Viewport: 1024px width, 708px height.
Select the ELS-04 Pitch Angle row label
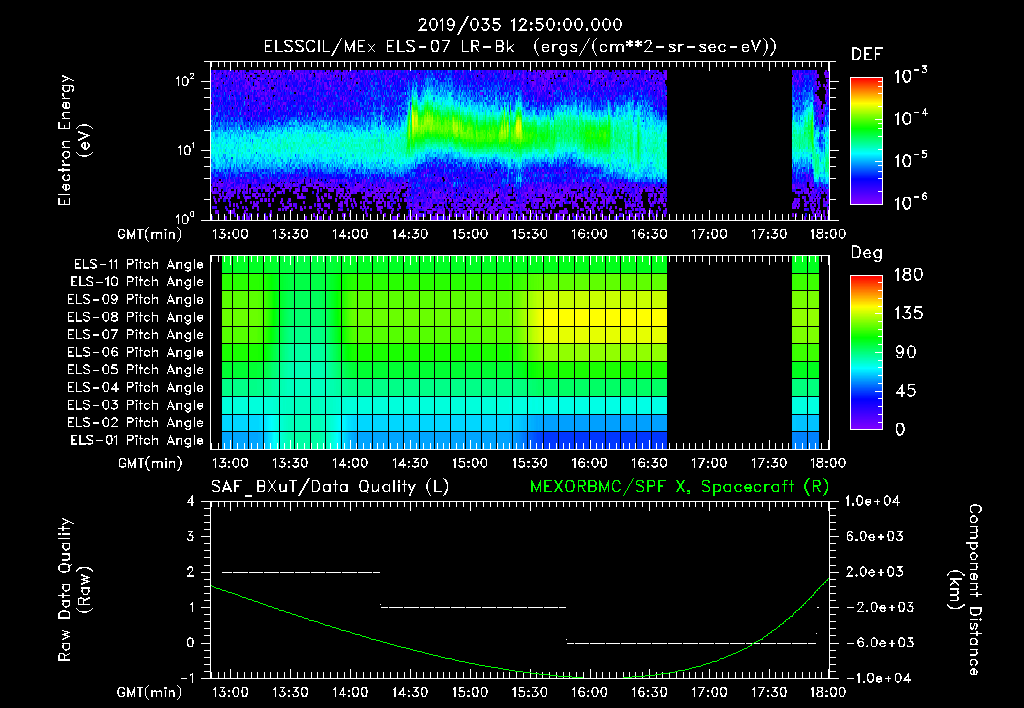coord(136,387)
